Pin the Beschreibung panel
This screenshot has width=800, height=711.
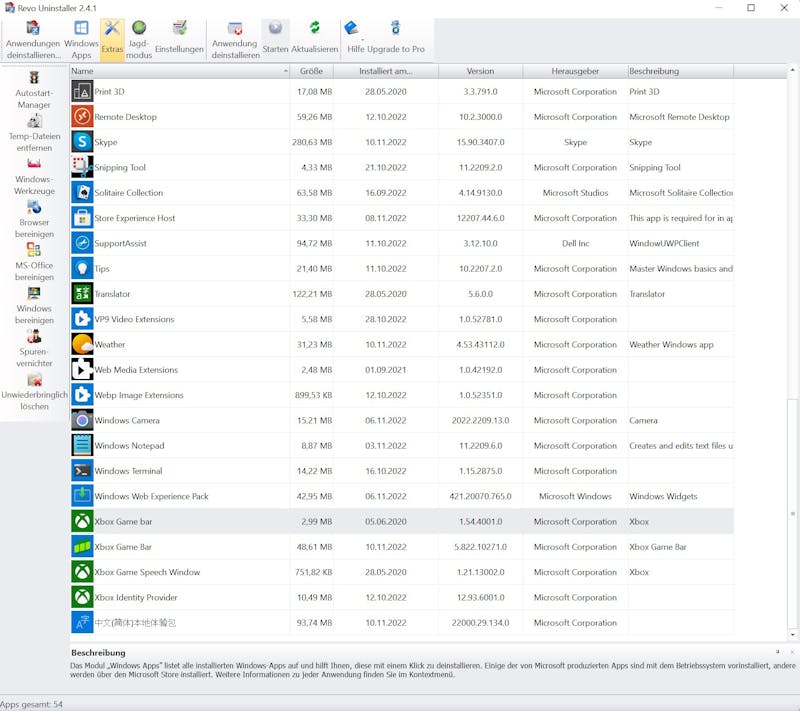[x=778, y=652]
